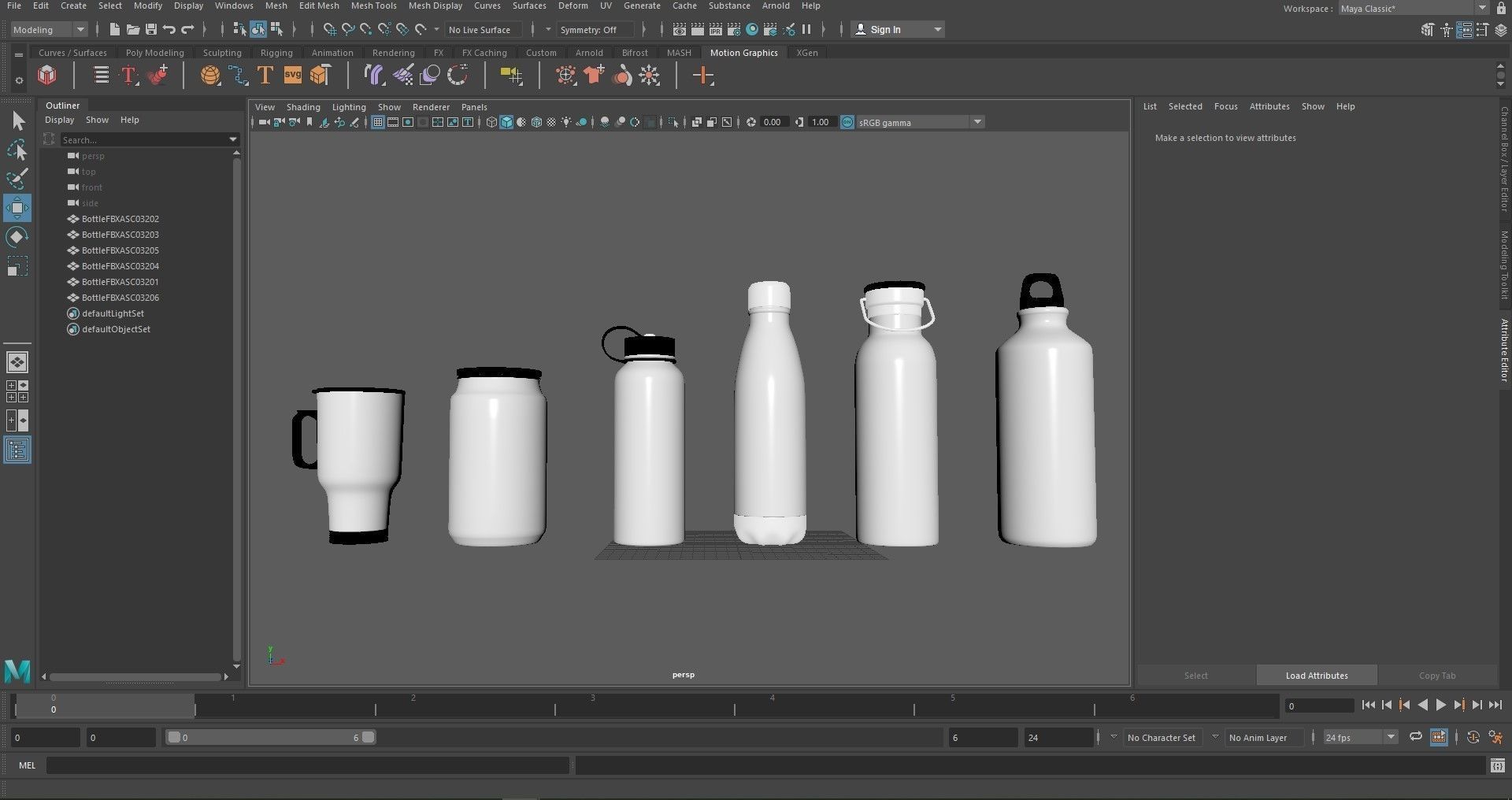Image resolution: width=1512 pixels, height=800 pixels.
Task: Activate the Rotate tool in toolbox
Action: click(17, 237)
